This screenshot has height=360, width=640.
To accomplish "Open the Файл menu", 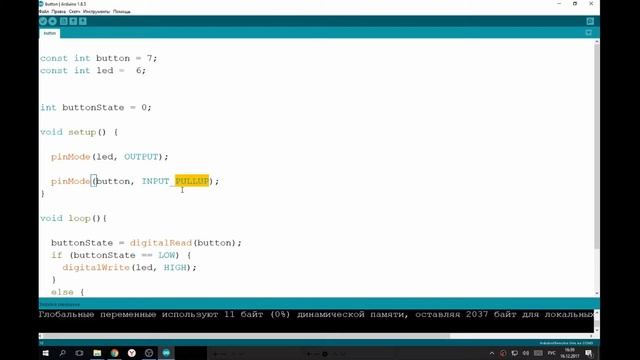I will (x=44, y=12).
